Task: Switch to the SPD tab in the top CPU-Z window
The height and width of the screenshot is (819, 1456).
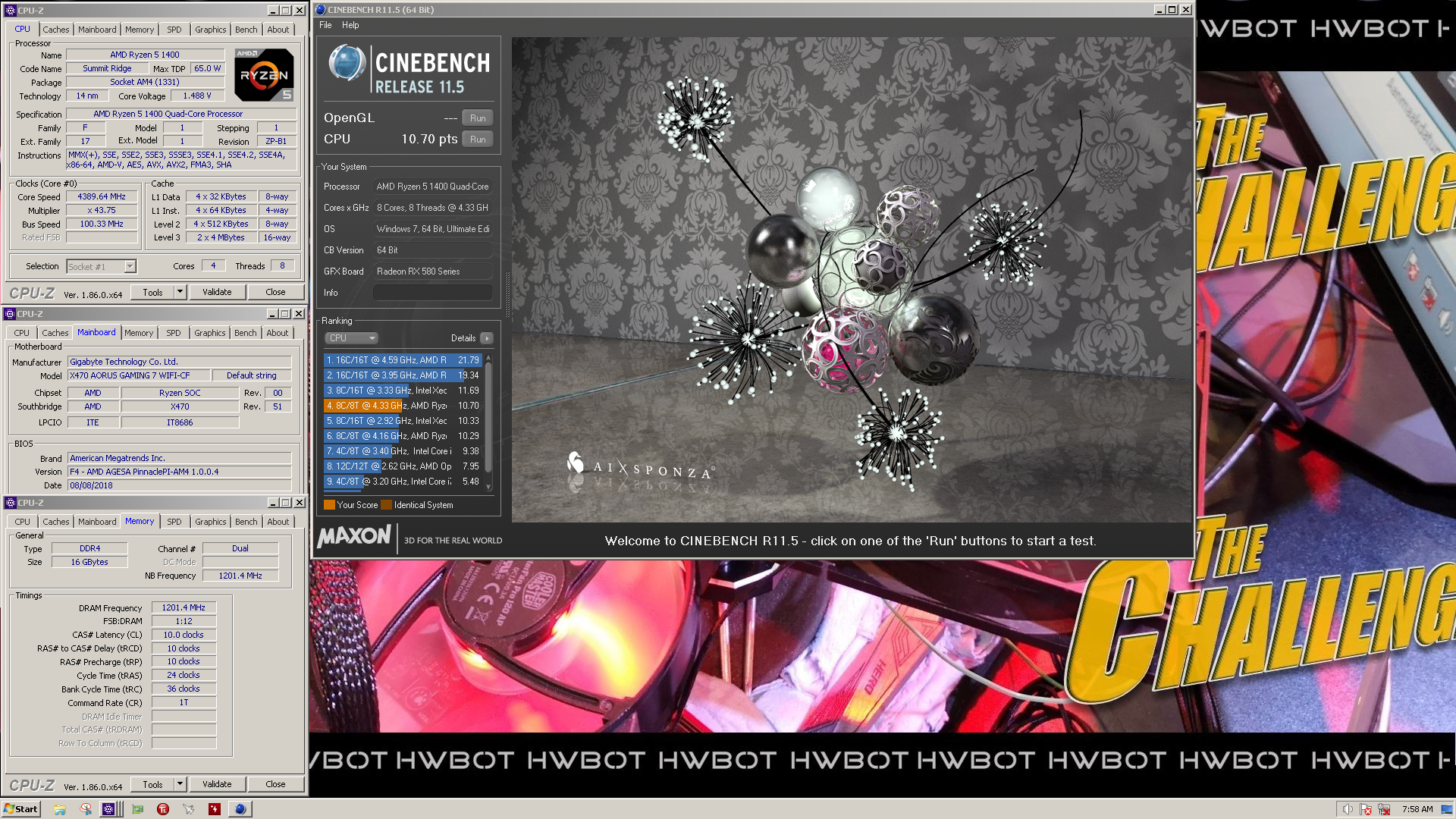Action: [174, 30]
